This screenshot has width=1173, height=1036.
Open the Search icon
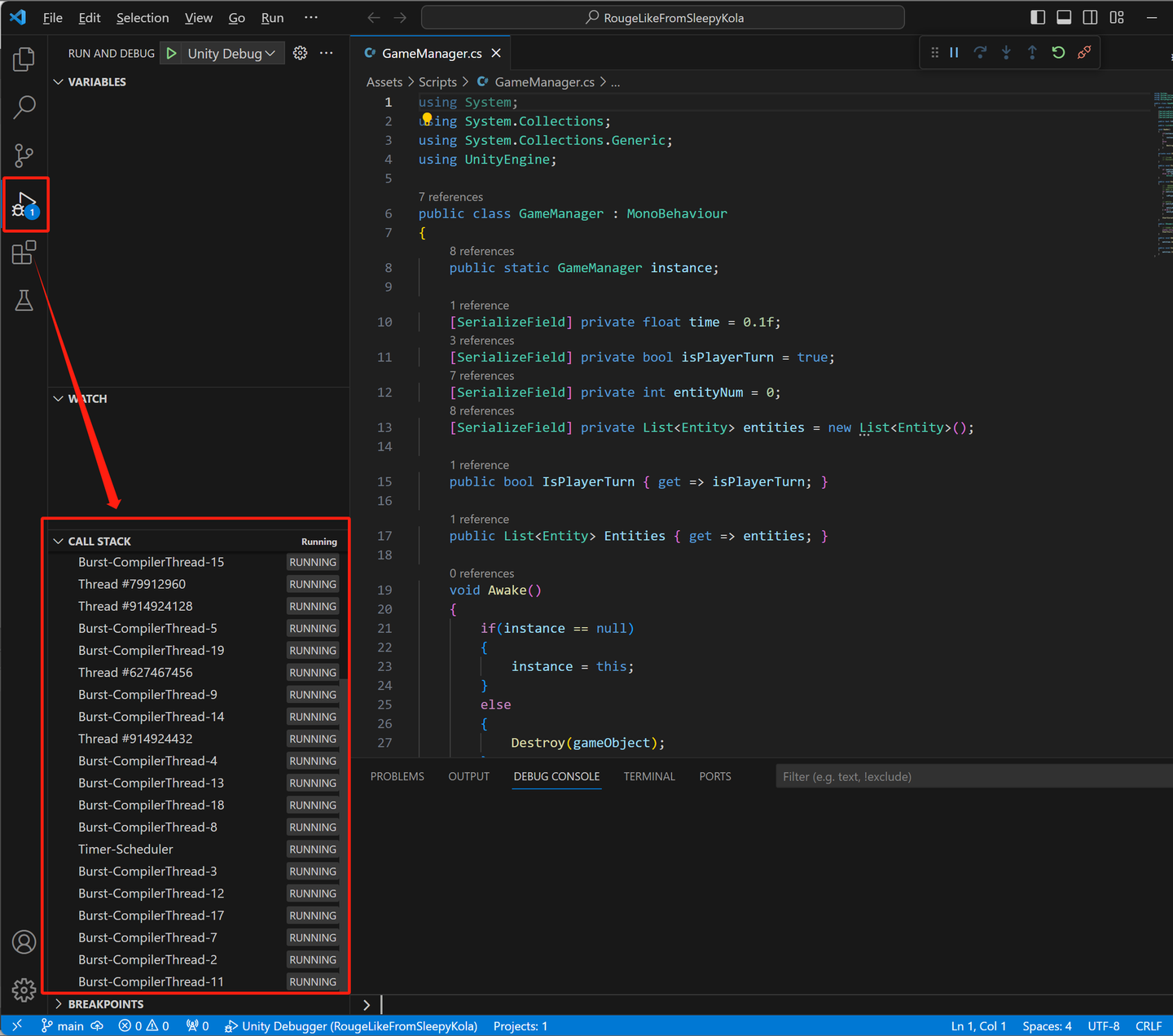24,107
